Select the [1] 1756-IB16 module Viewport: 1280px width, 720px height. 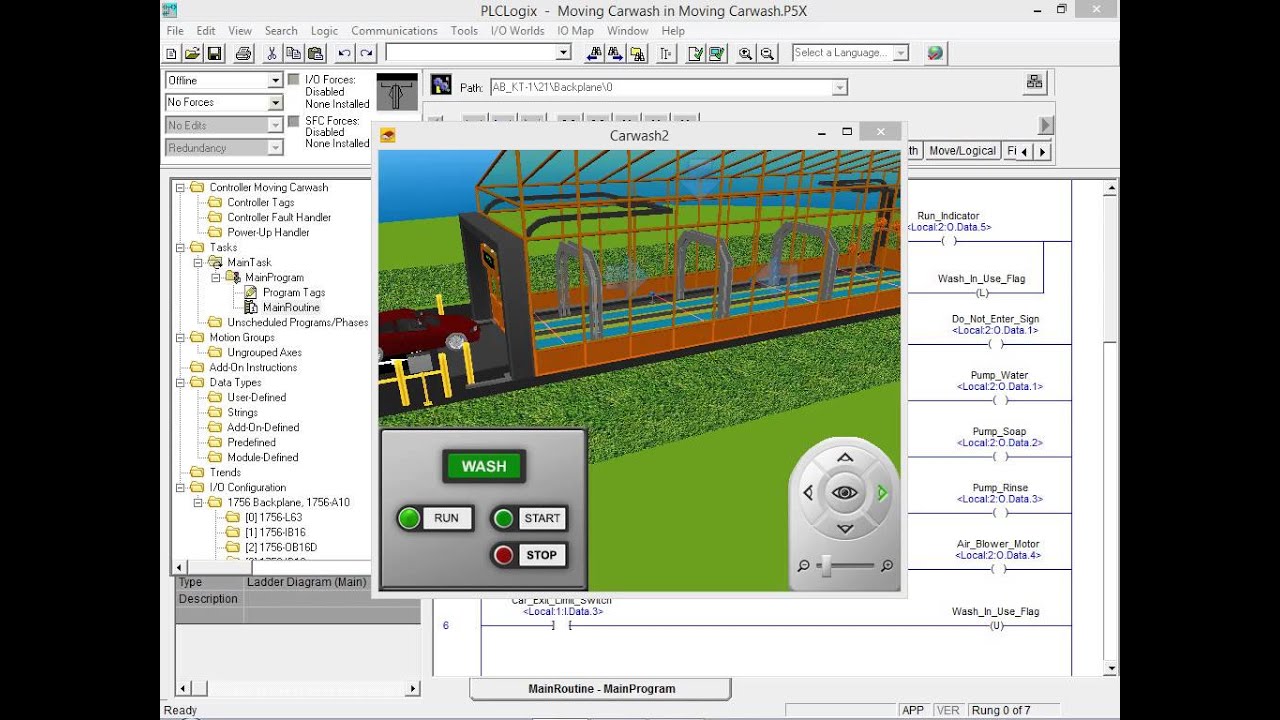[275, 532]
